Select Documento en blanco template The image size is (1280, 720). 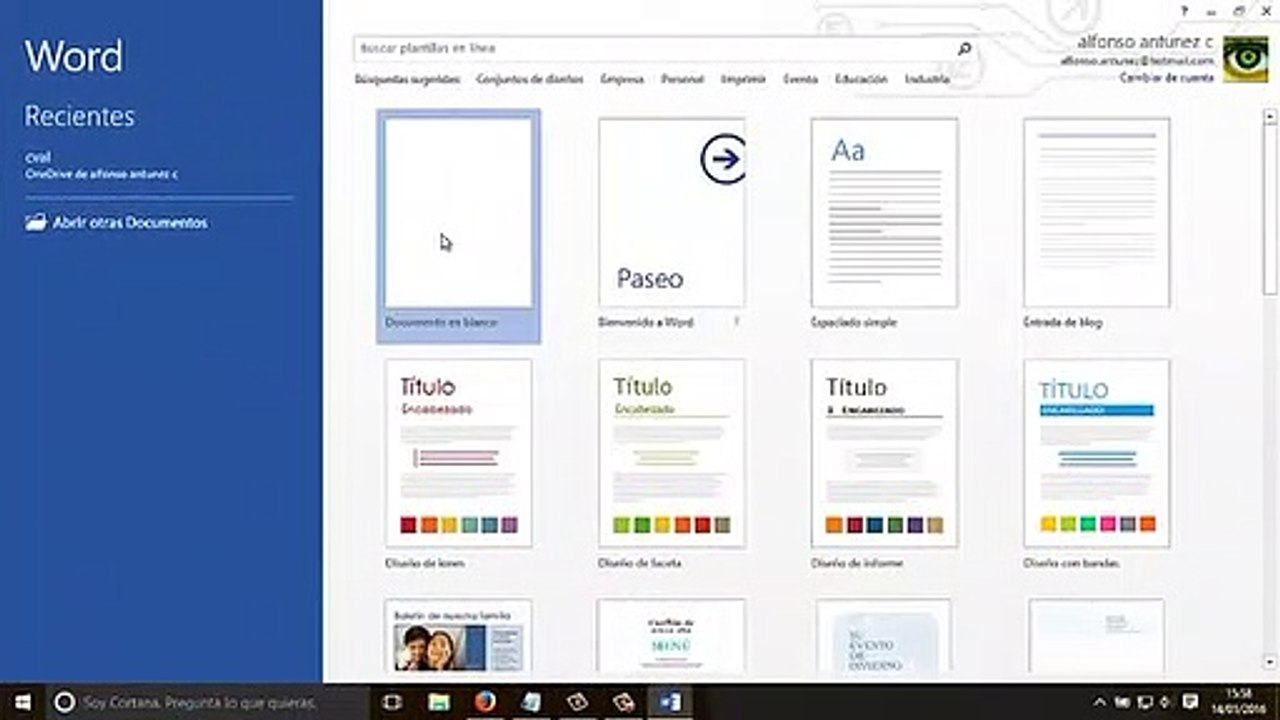[458, 226]
